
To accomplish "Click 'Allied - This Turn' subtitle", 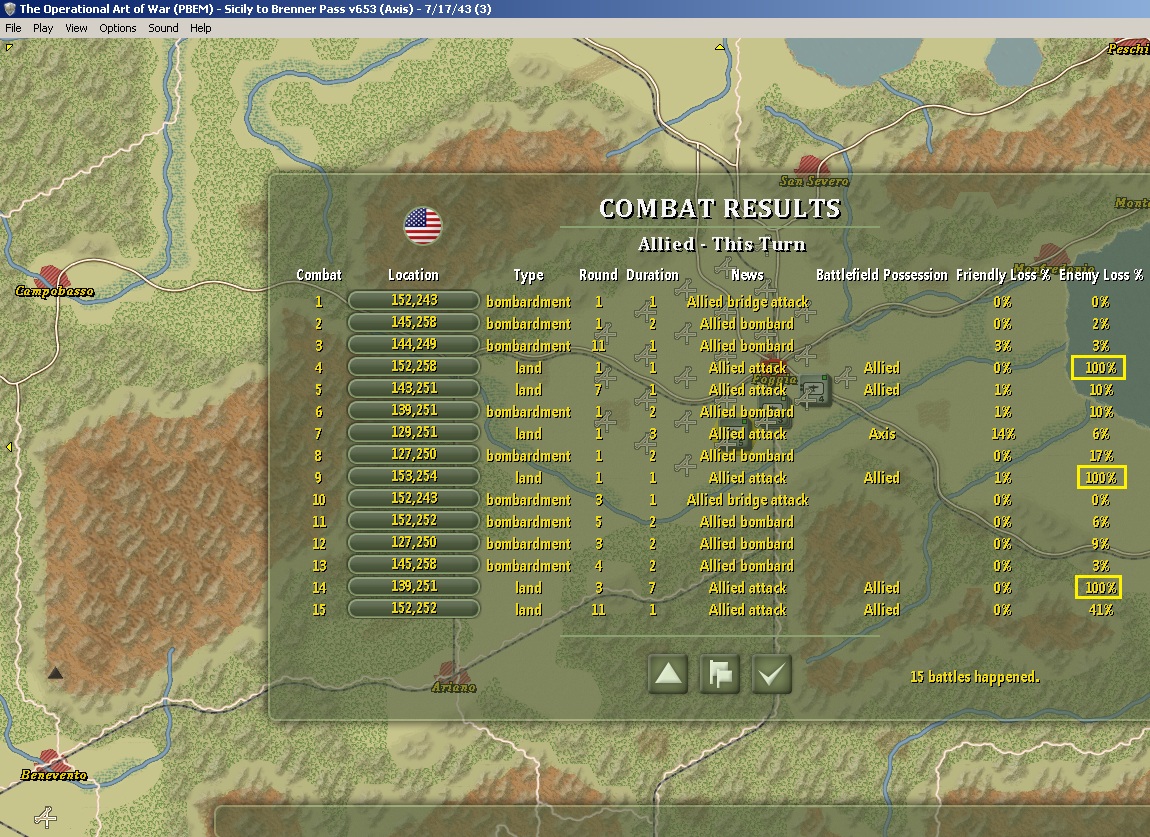I will [722, 244].
